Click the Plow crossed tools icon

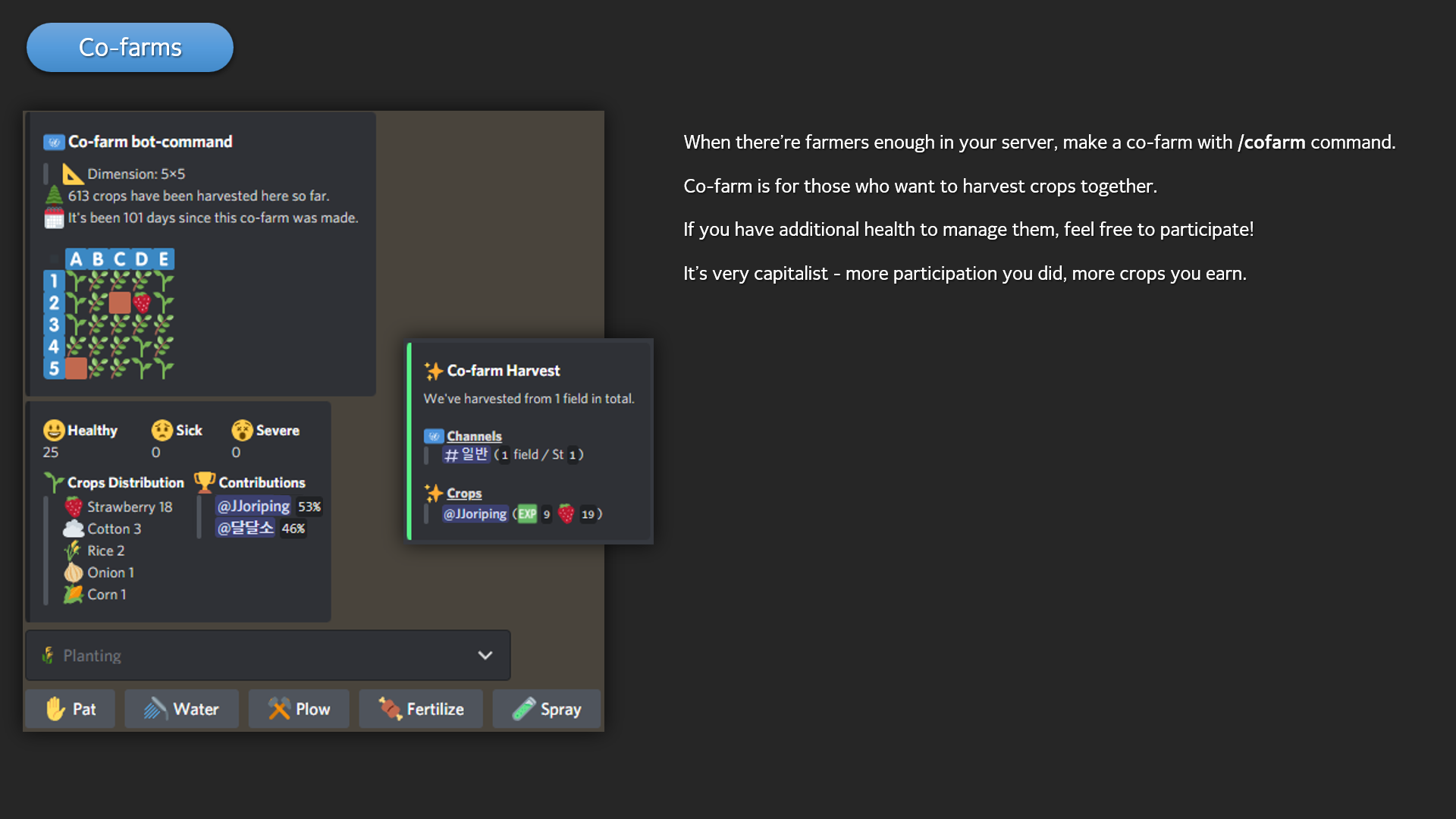pos(279,709)
